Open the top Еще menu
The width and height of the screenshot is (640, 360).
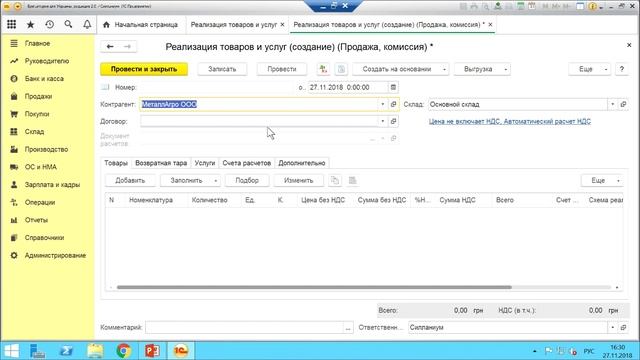coord(590,69)
